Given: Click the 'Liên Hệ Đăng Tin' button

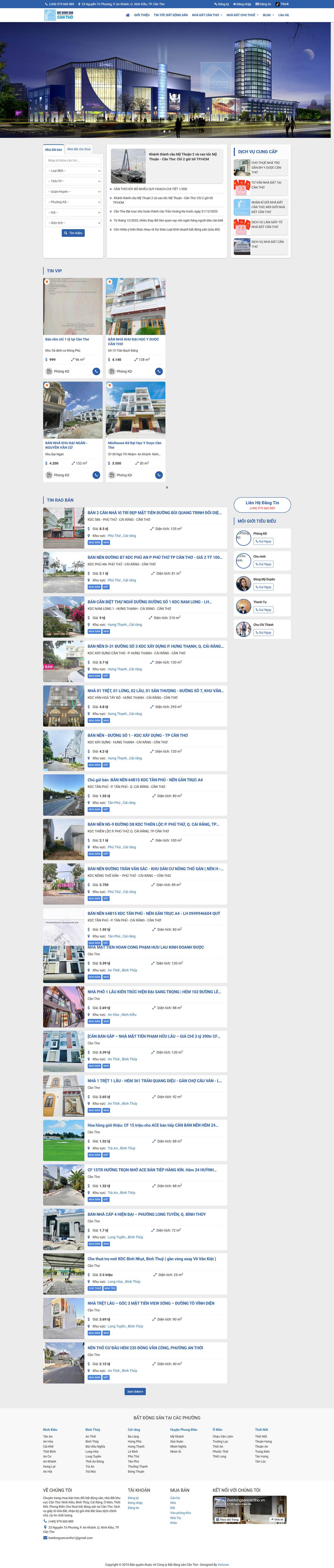Looking at the screenshot, I should point(262,505).
